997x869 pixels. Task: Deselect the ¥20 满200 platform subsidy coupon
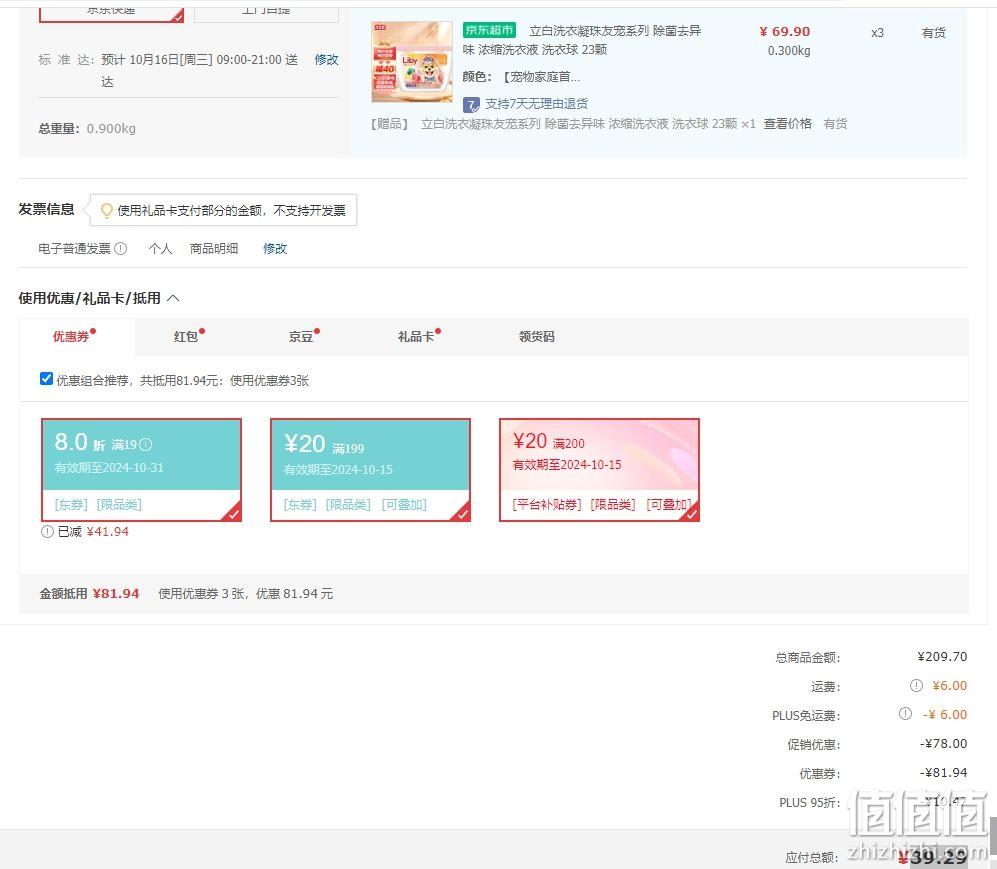click(599, 470)
